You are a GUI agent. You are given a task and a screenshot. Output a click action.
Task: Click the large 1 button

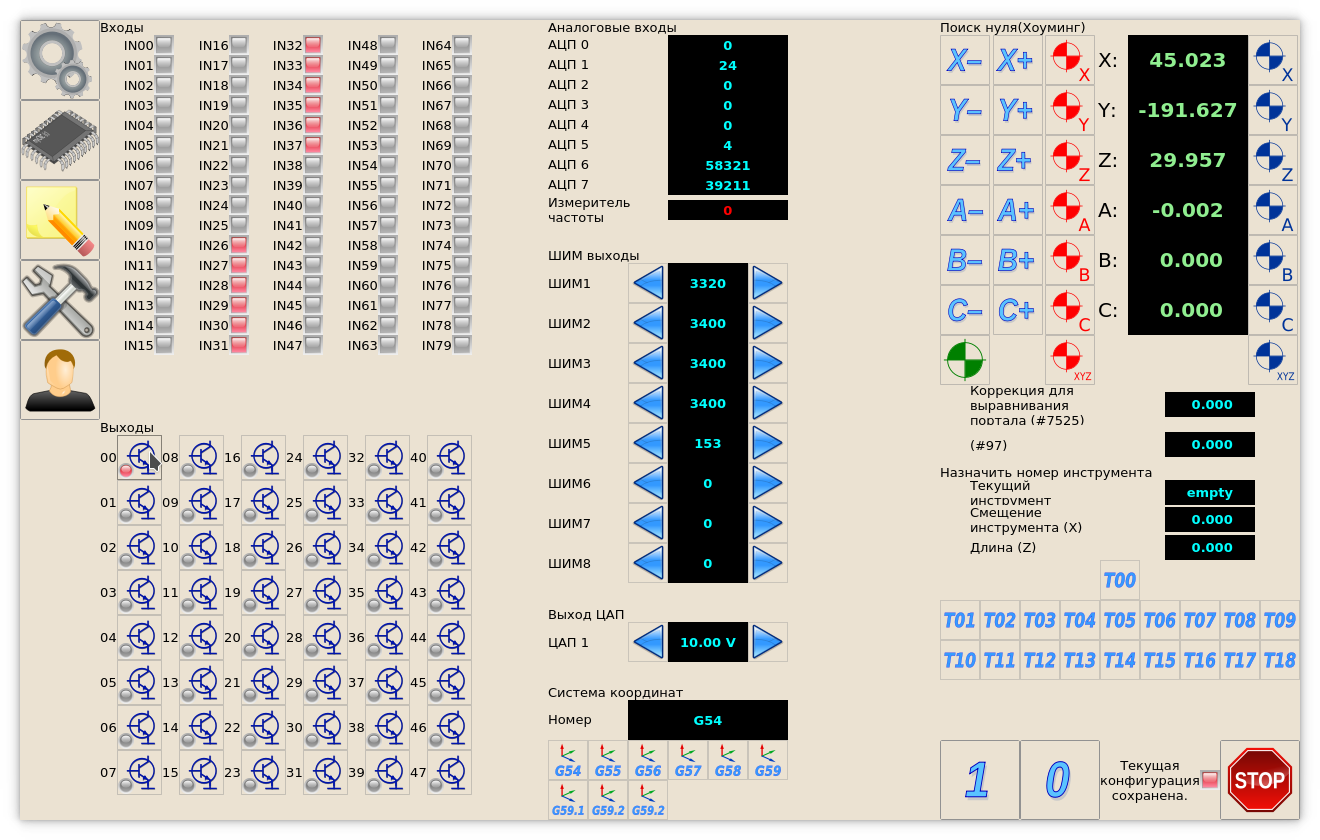click(980, 780)
